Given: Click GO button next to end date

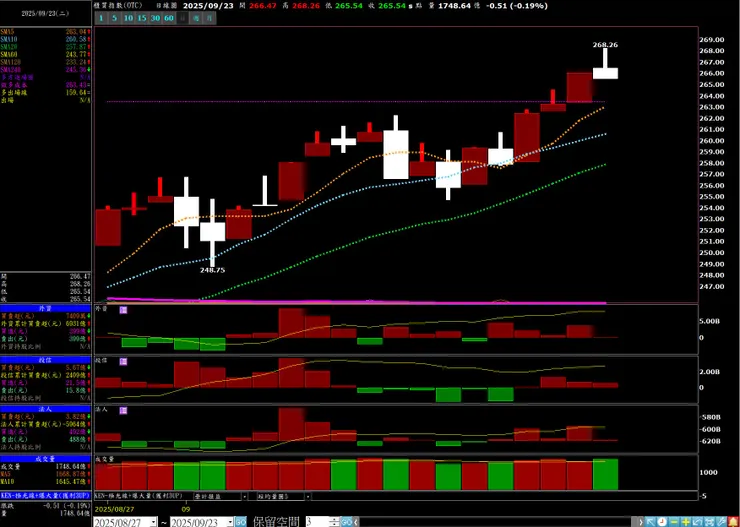Looking at the screenshot, I should tap(241, 522).
